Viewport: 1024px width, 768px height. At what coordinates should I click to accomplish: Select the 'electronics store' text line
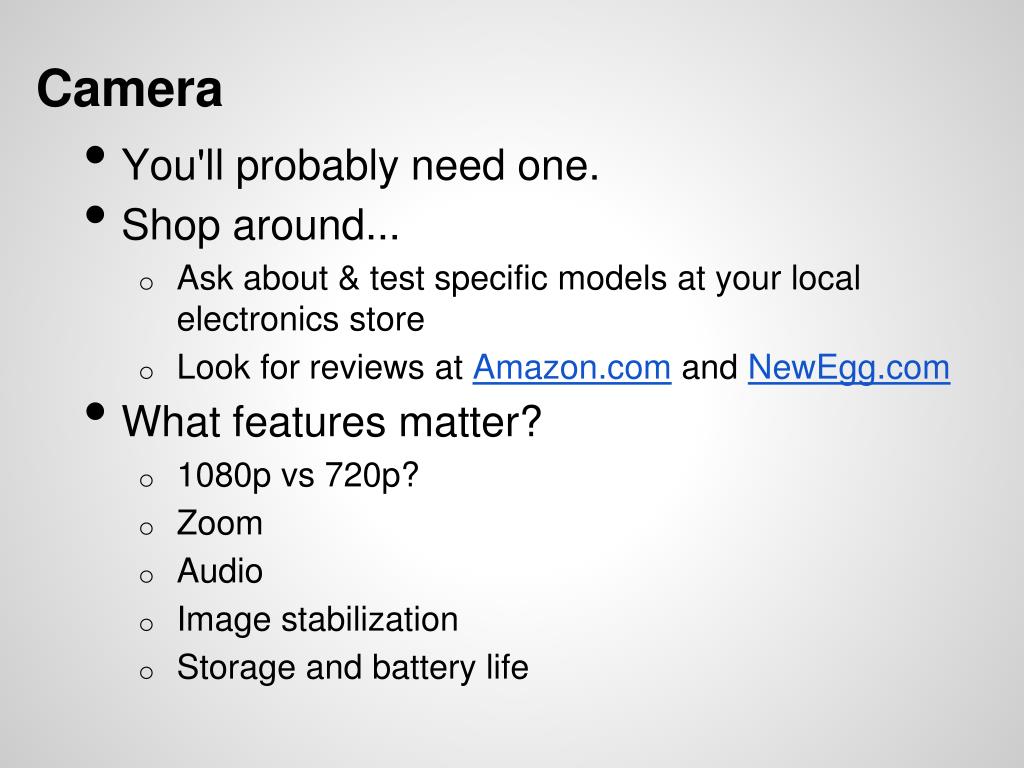coord(300,320)
